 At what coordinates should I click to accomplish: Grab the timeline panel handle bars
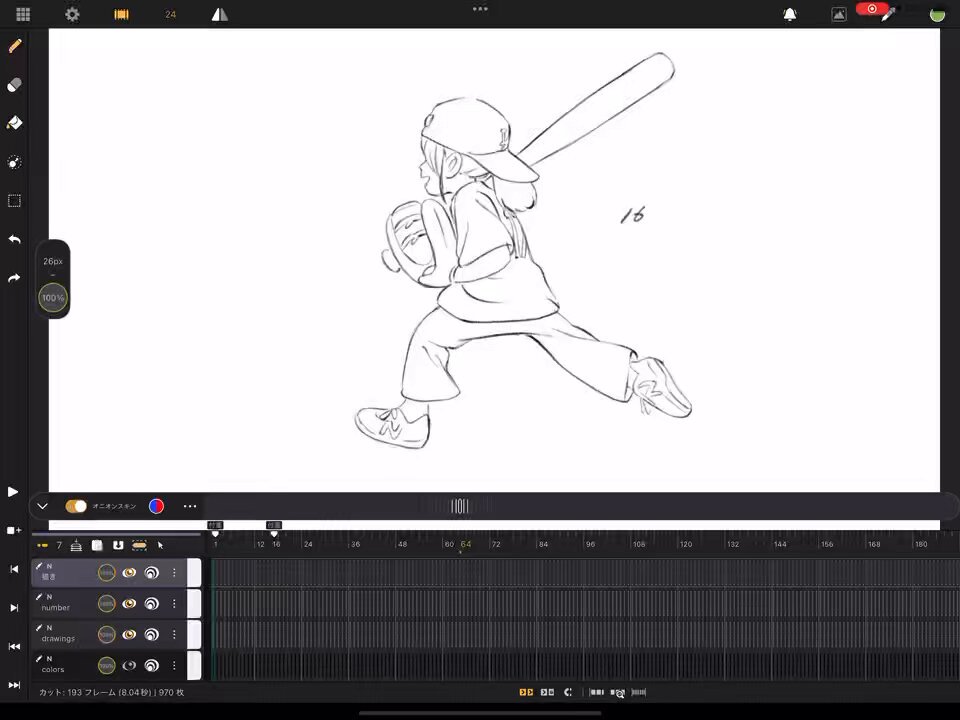[459, 506]
